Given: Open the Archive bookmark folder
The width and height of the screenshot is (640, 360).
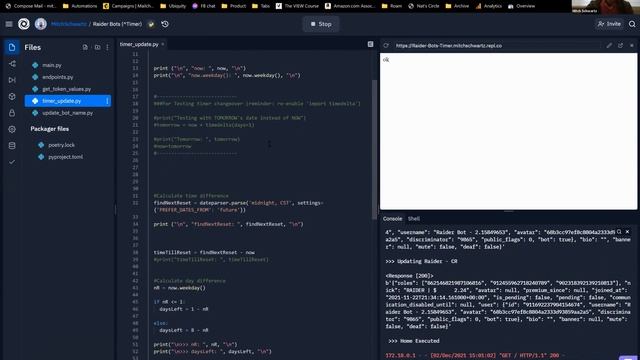Looking at the screenshot, I should (458, 6).
